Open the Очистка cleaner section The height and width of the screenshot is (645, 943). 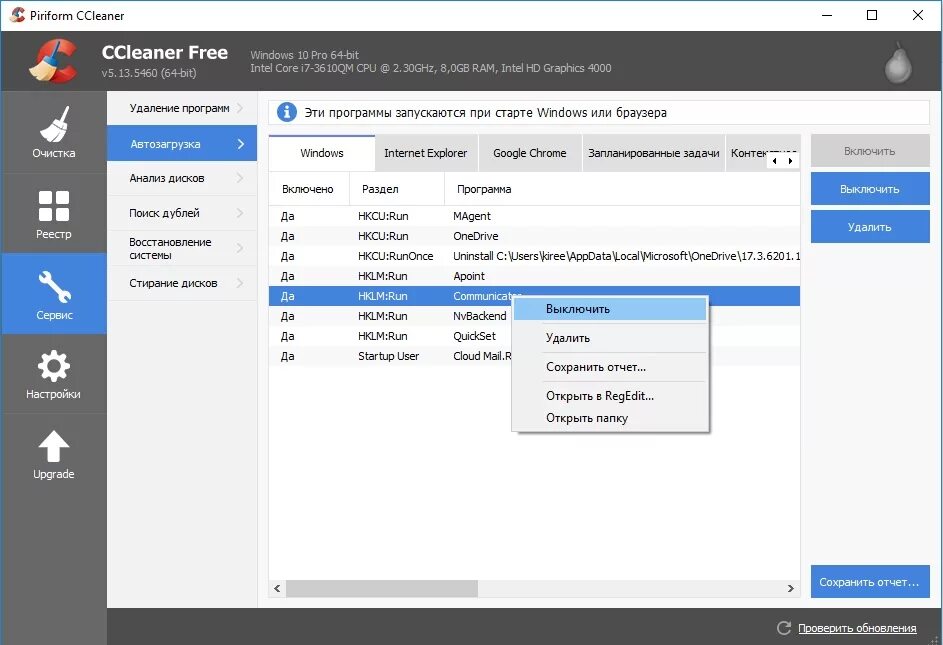coord(54,132)
